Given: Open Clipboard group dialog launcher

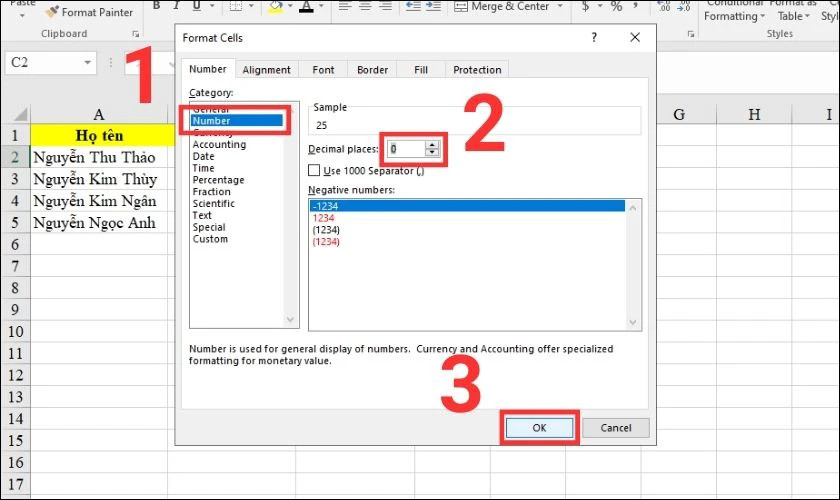Looking at the screenshot, I should pos(136,34).
